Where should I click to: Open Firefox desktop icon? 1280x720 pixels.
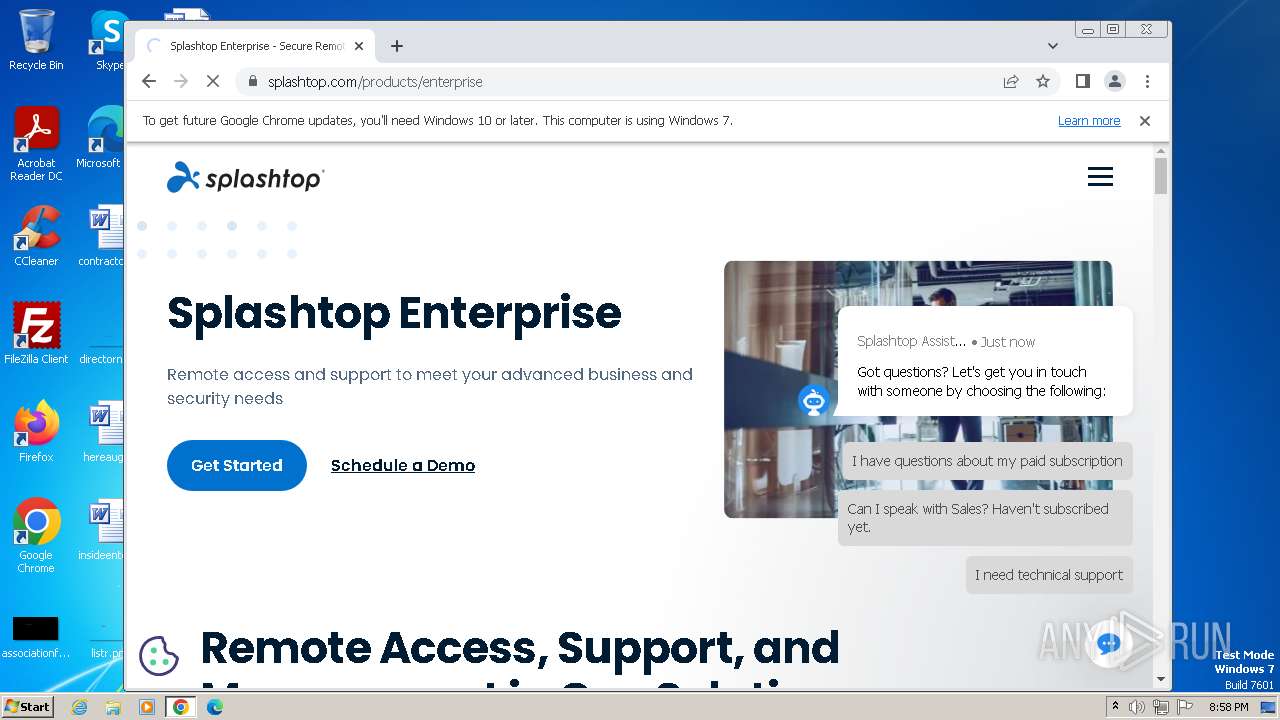coord(36,432)
